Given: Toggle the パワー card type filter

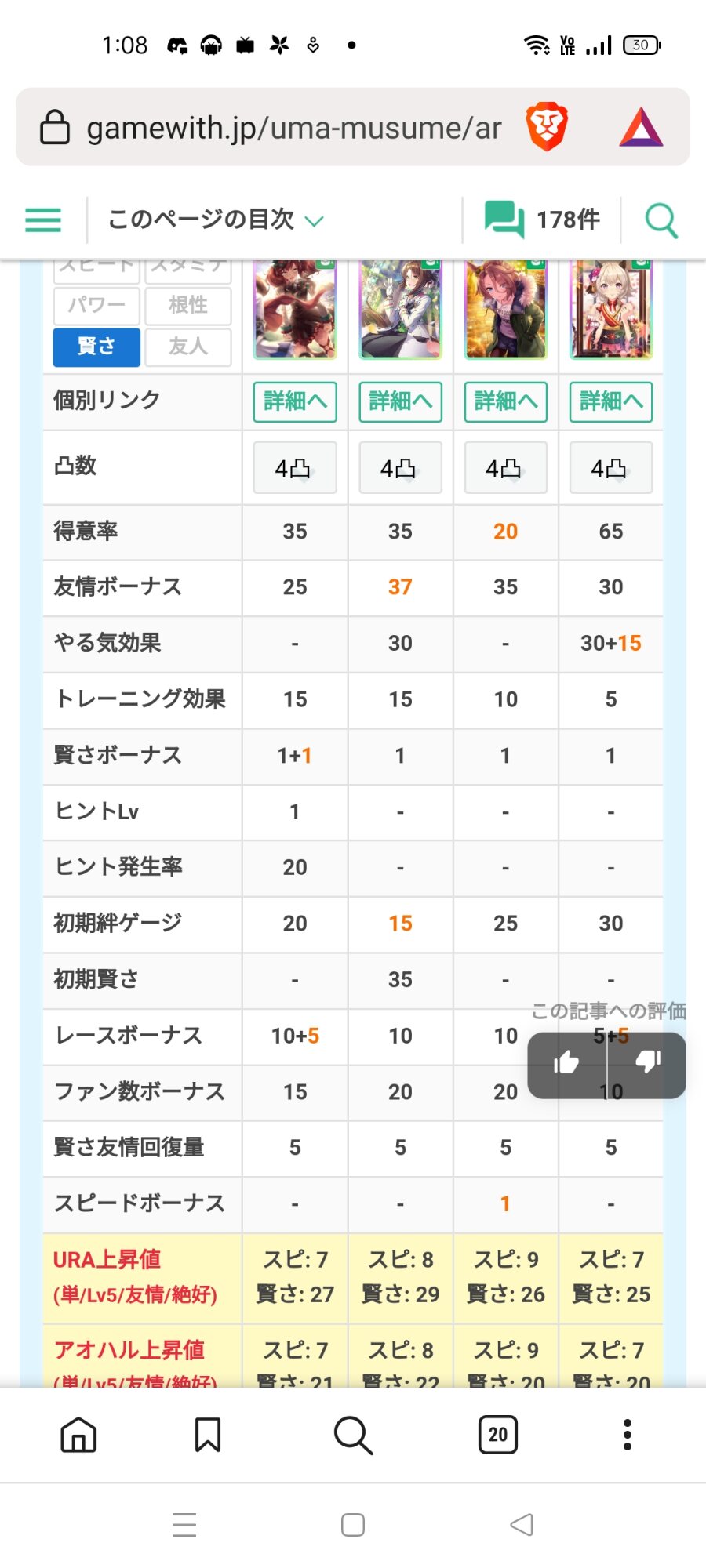Looking at the screenshot, I should tap(96, 305).
